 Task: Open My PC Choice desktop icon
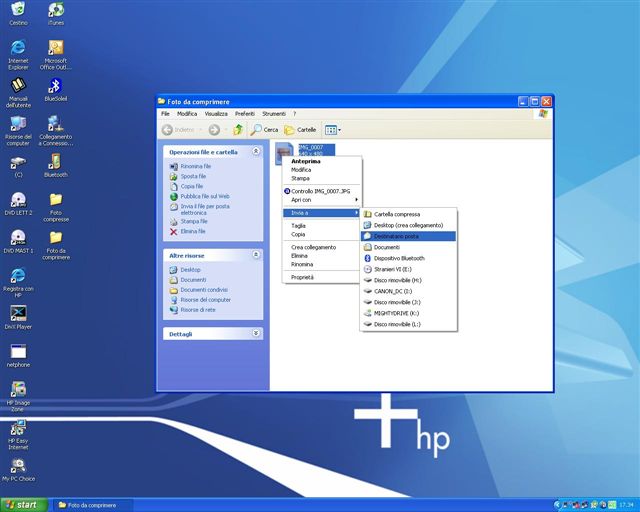18,470
